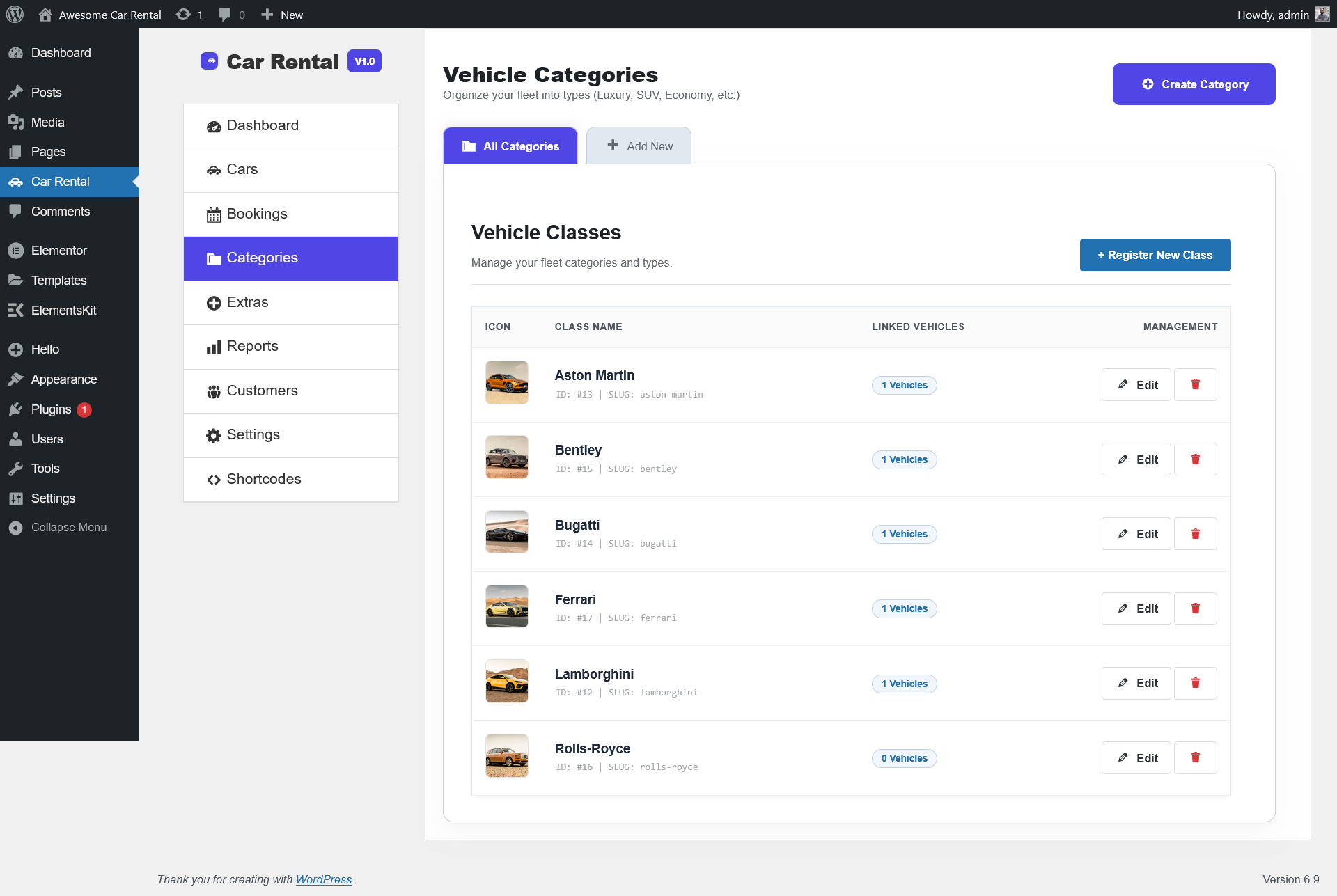The width and height of the screenshot is (1337, 896).
Task: Open the Reports chart icon
Action: 214,346
